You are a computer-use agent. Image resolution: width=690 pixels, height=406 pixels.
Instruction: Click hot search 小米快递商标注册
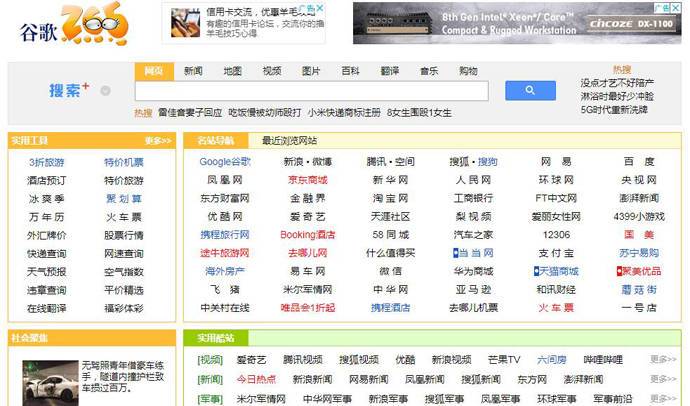click(344, 113)
